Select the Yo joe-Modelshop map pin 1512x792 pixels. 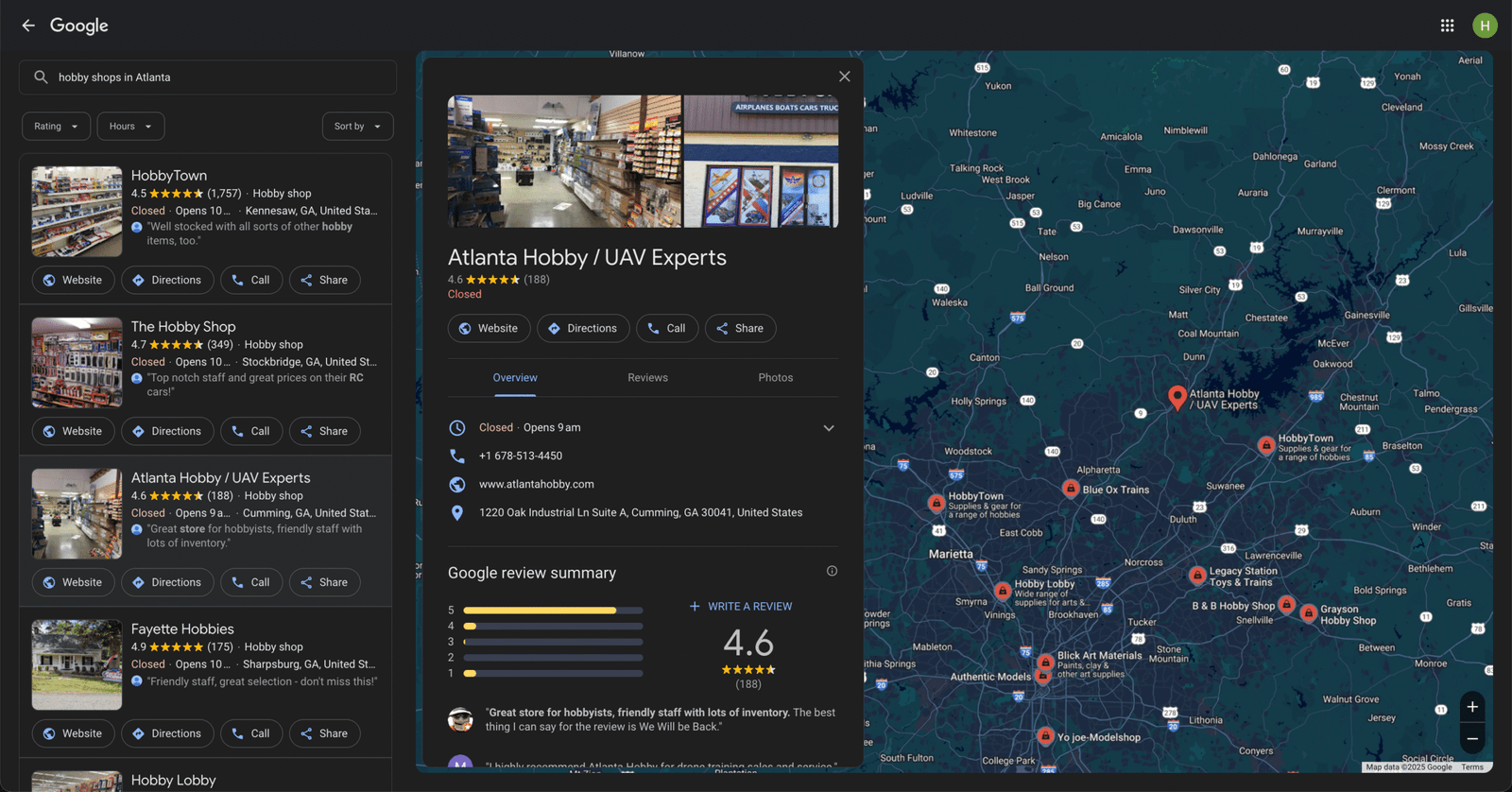tap(1045, 735)
